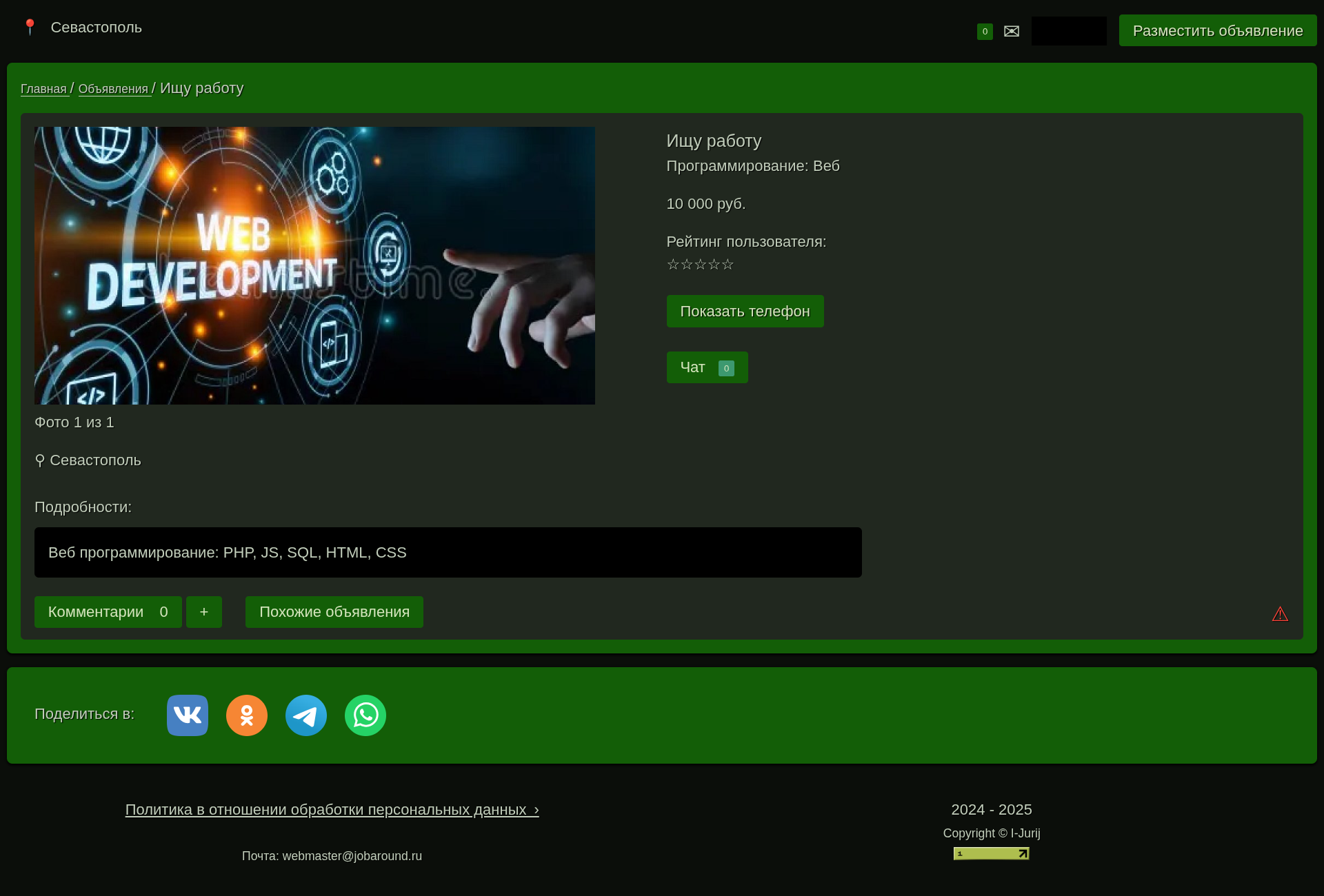Screen dimensions: 1324x896
Task: Share the listing via Telegram
Action: point(306,715)
